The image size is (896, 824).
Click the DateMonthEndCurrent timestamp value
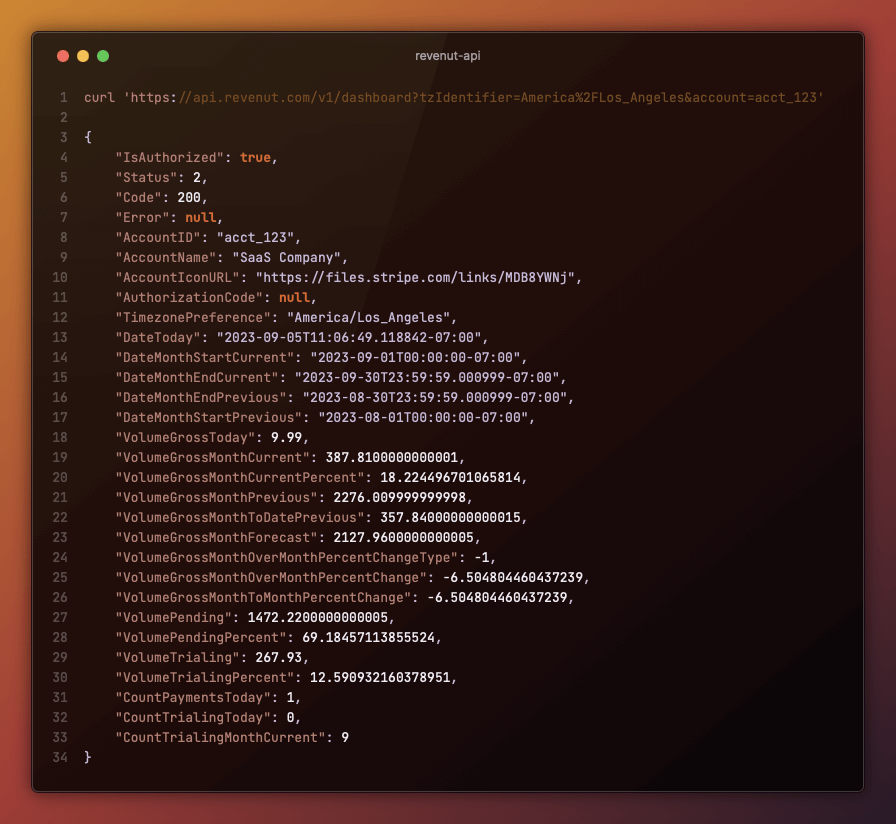coord(427,378)
